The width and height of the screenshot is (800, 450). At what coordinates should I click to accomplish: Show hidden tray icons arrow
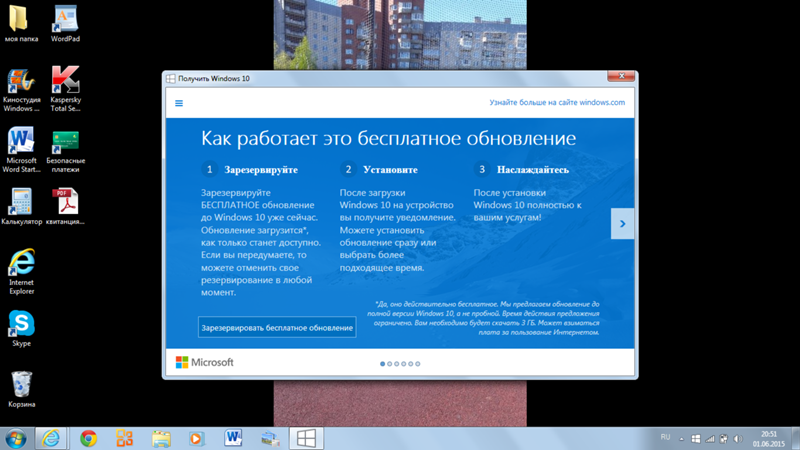tap(681, 439)
